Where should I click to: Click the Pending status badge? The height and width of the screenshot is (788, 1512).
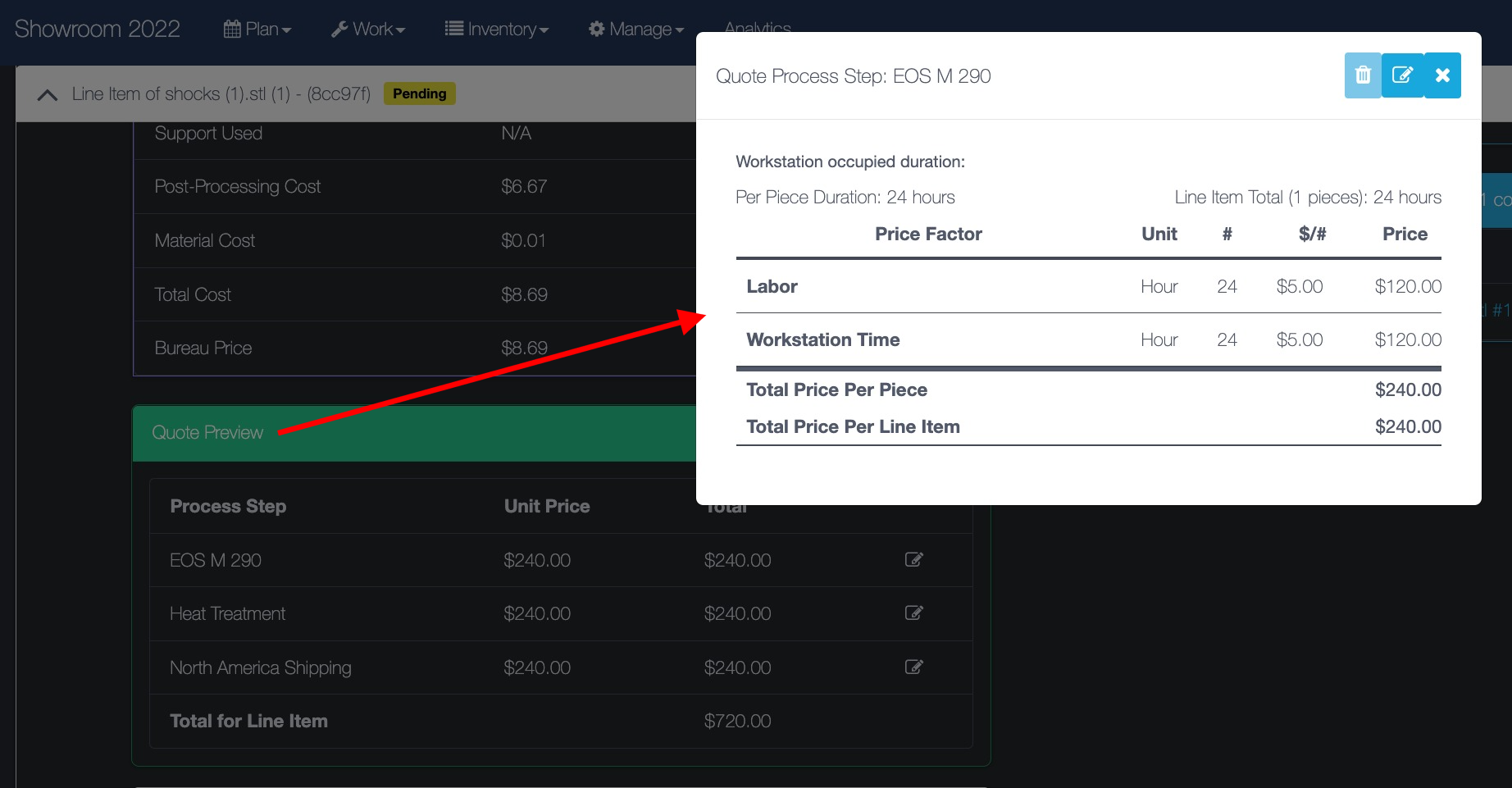pyautogui.click(x=419, y=93)
